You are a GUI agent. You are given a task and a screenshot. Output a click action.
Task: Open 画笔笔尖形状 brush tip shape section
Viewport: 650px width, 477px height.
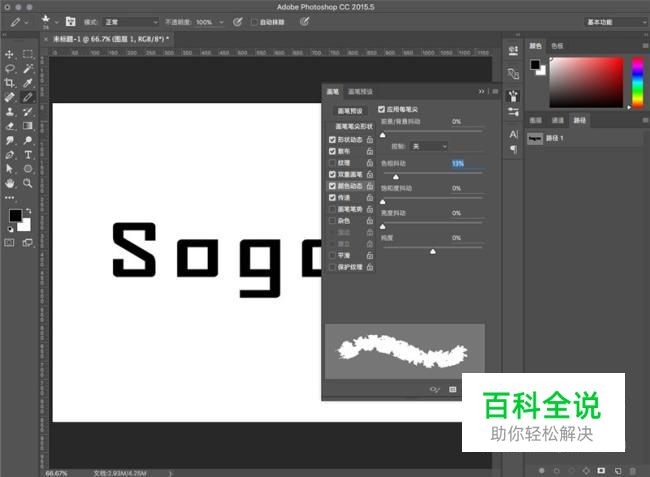[354, 126]
